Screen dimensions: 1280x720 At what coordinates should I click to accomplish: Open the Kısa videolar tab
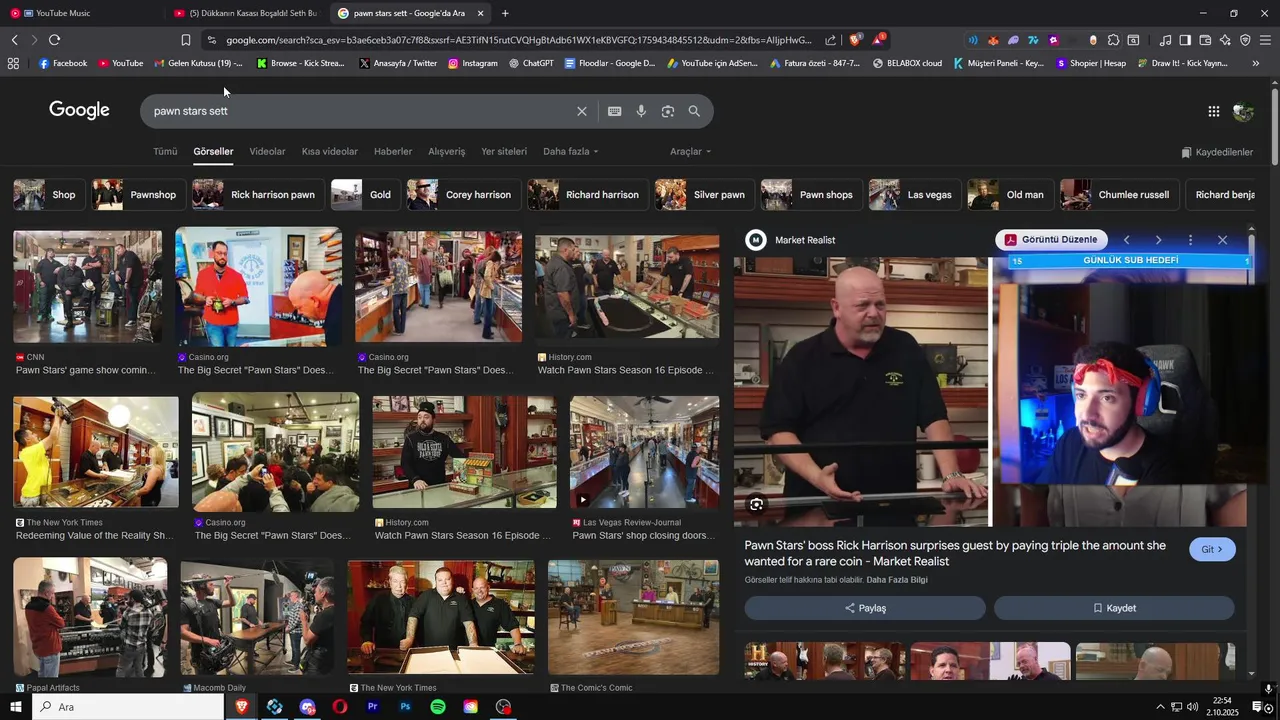[x=329, y=152]
